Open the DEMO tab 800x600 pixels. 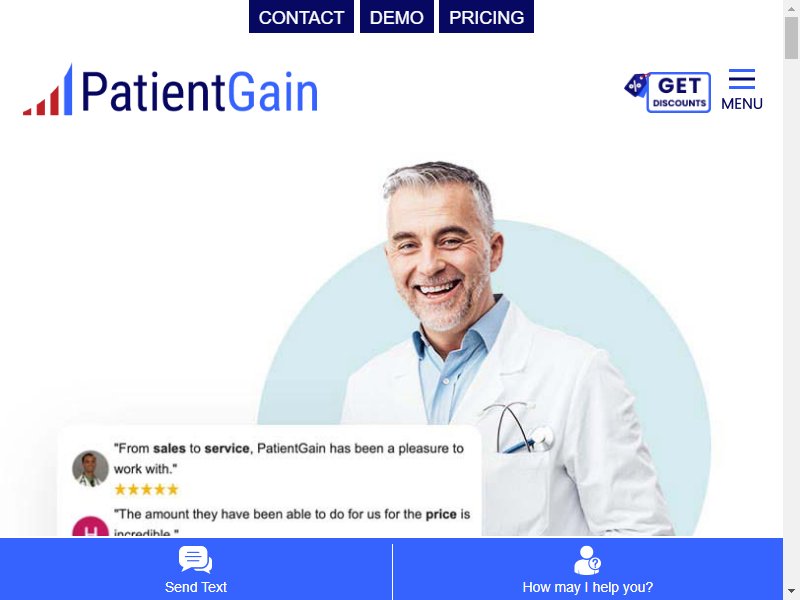click(397, 17)
